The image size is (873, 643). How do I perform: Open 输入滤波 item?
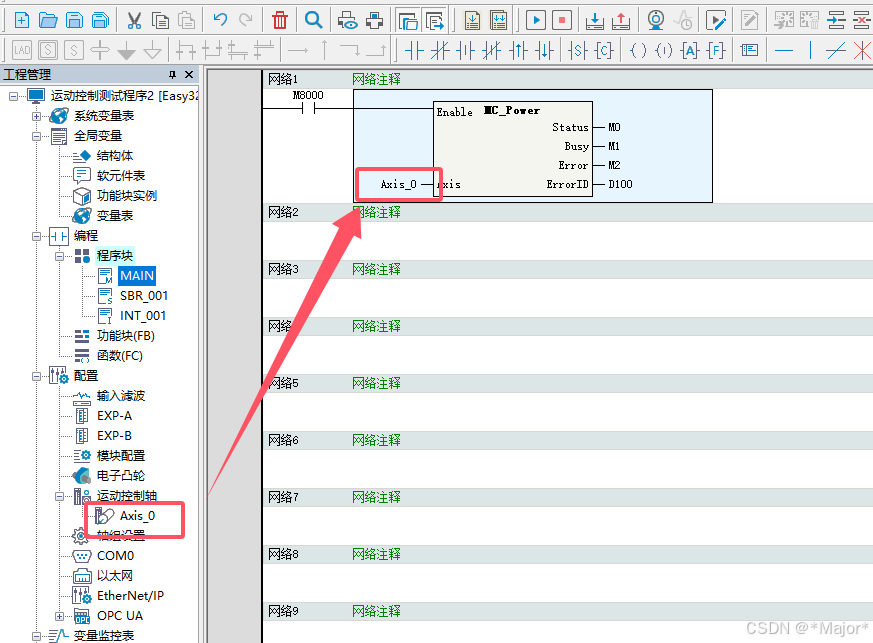(120, 396)
